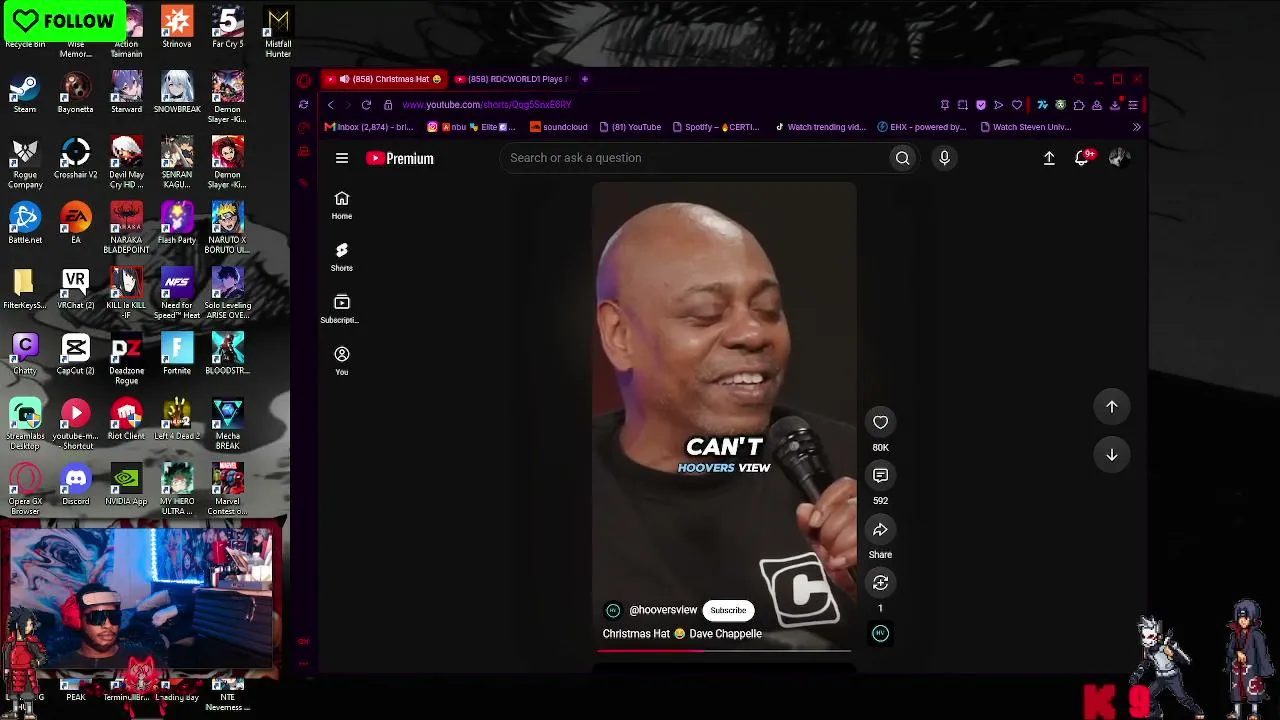Open the Extensions cube icon in toolbar
Image resolution: width=1280 pixels, height=720 pixels.
coord(1078,105)
